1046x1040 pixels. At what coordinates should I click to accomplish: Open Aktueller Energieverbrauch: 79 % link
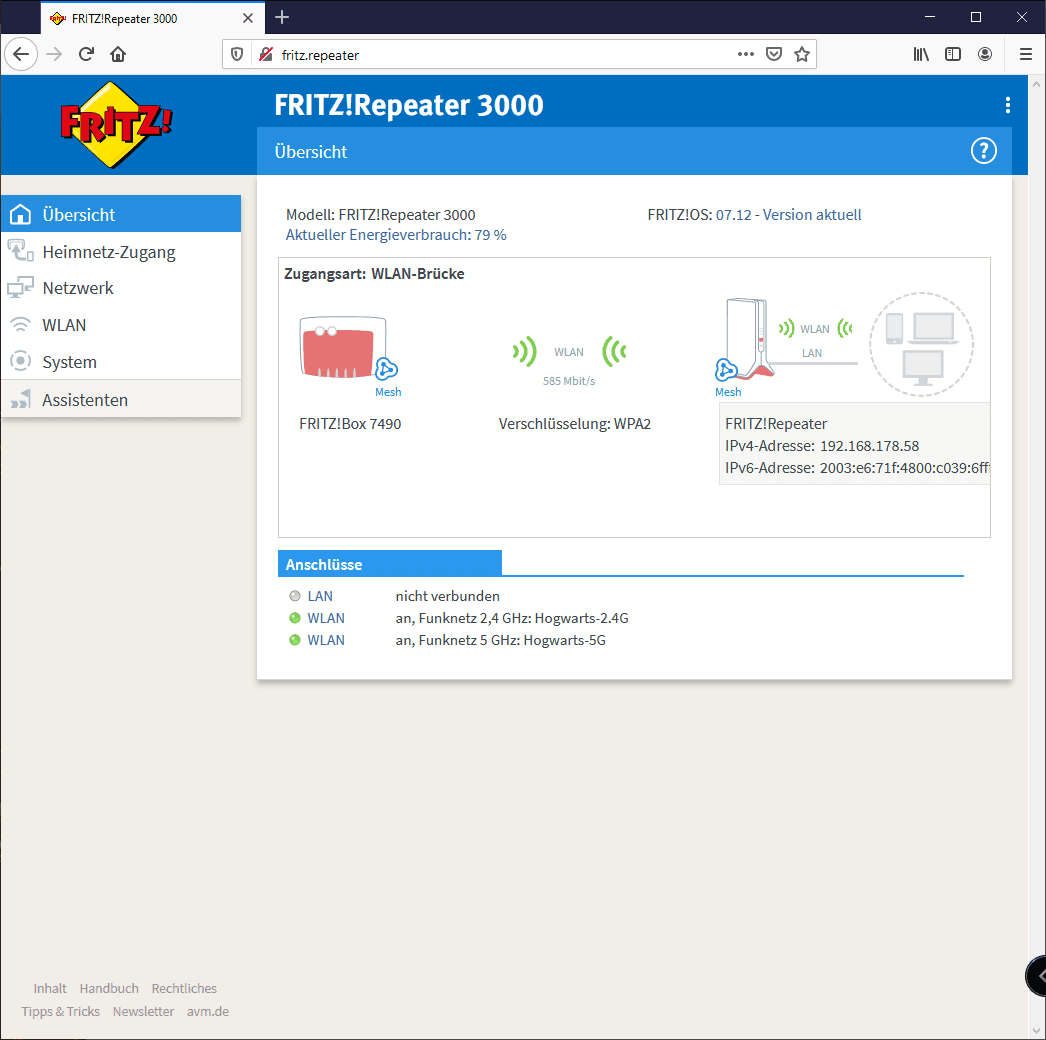click(x=396, y=235)
